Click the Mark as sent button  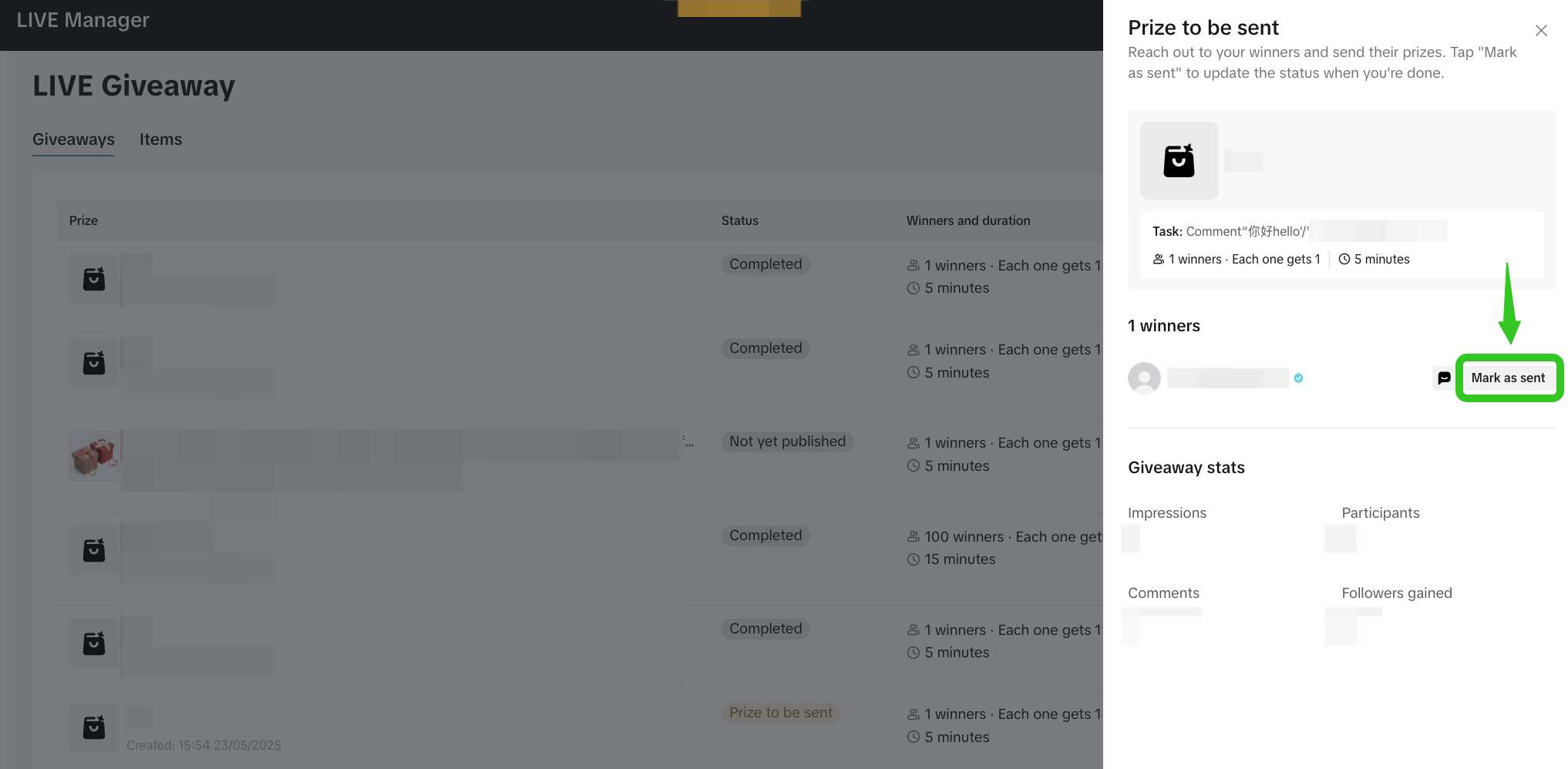1508,378
